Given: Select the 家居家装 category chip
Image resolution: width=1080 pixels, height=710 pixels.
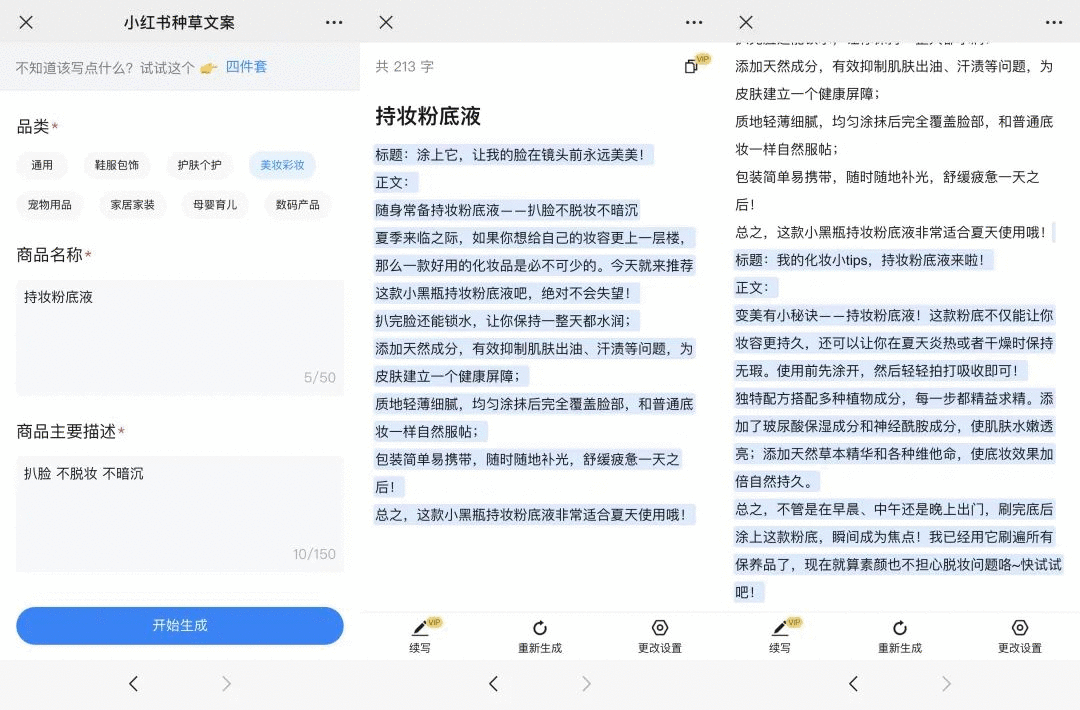Looking at the screenshot, I should click(x=132, y=205).
